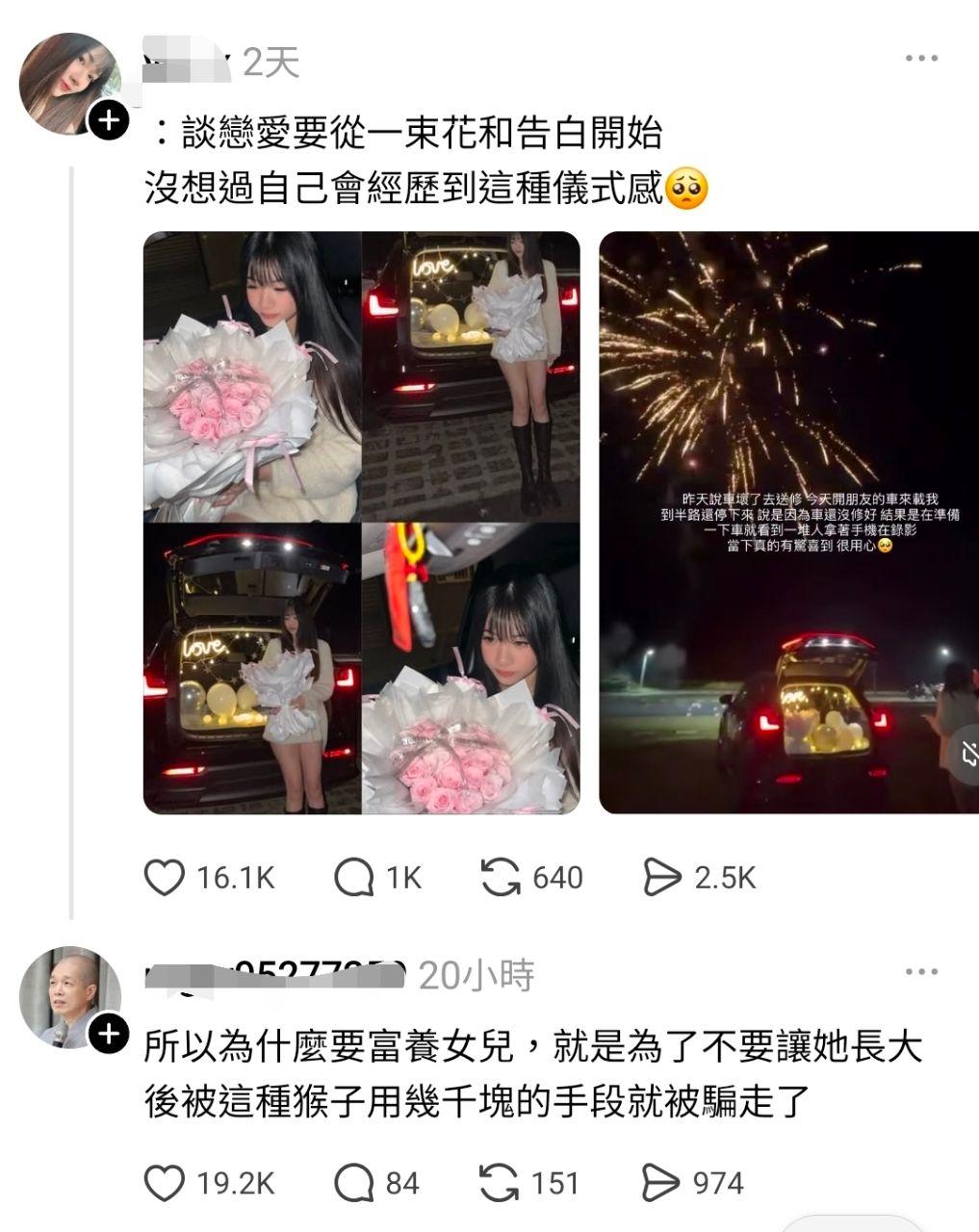Screen dimensions: 979x1232
Task: Open the fireworks video thumbnail
Action: 788,523
